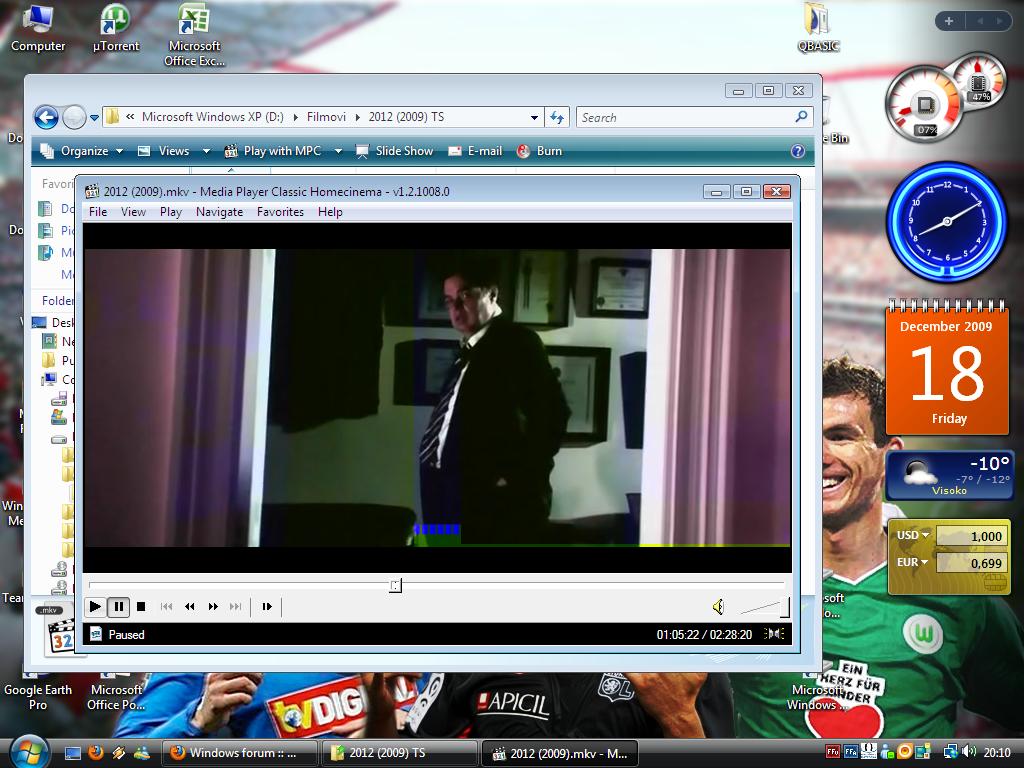
Task: Increase playback rate with the fast-forward icon
Action: pyautogui.click(x=213, y=607)
